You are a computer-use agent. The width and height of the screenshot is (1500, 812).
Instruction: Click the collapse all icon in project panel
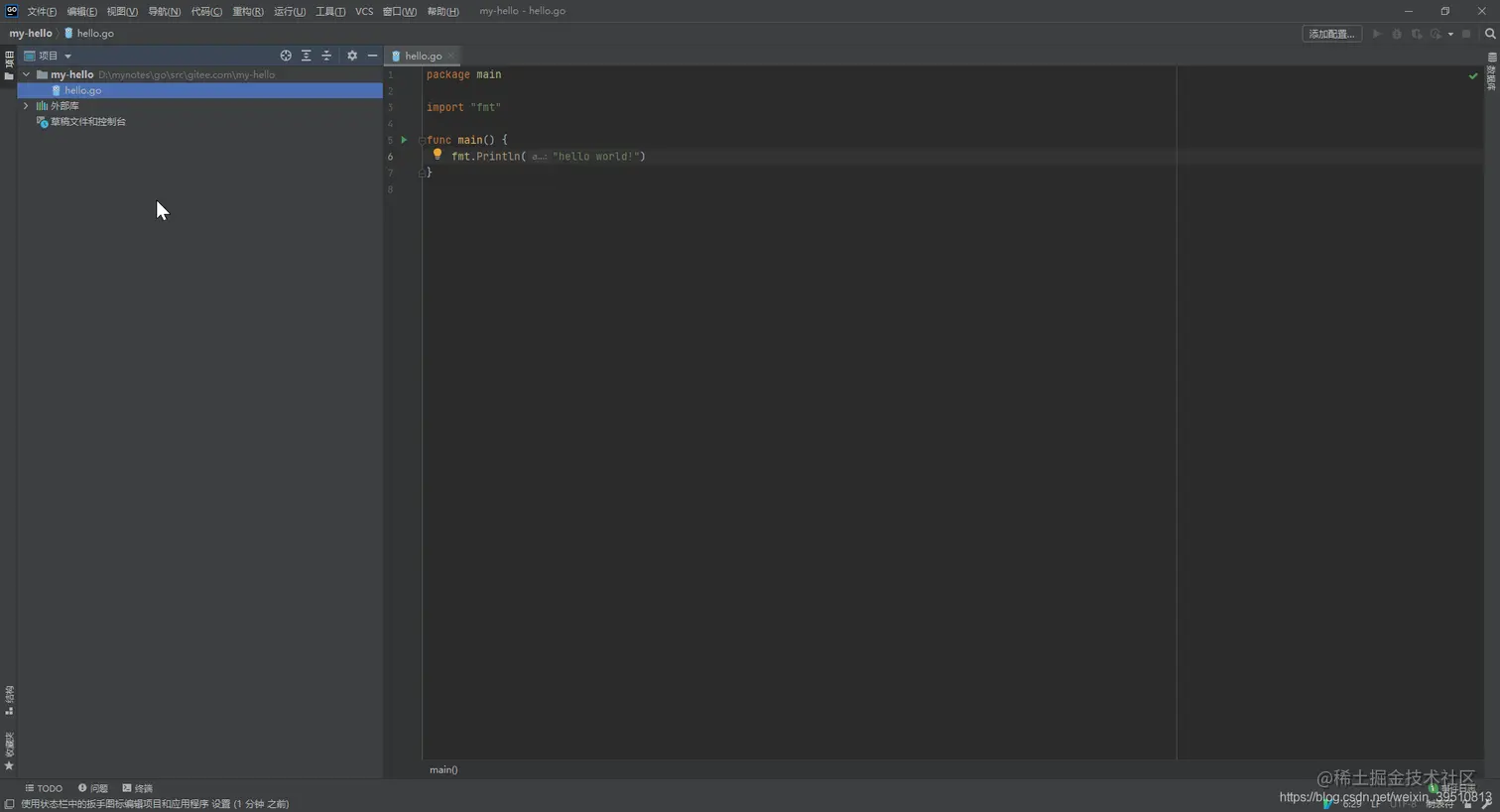(x=326, y=56)
